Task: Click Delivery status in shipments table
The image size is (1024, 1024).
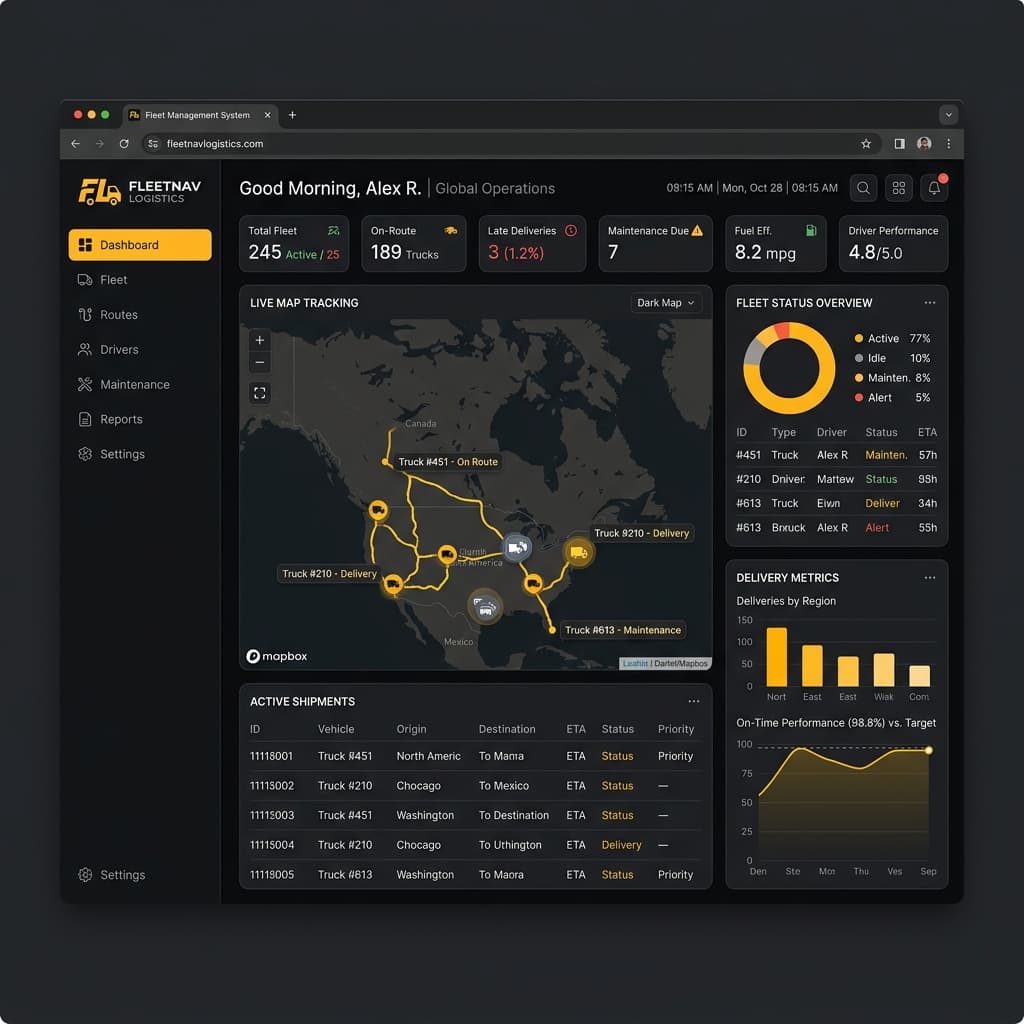Action: [x=621, y=844]
